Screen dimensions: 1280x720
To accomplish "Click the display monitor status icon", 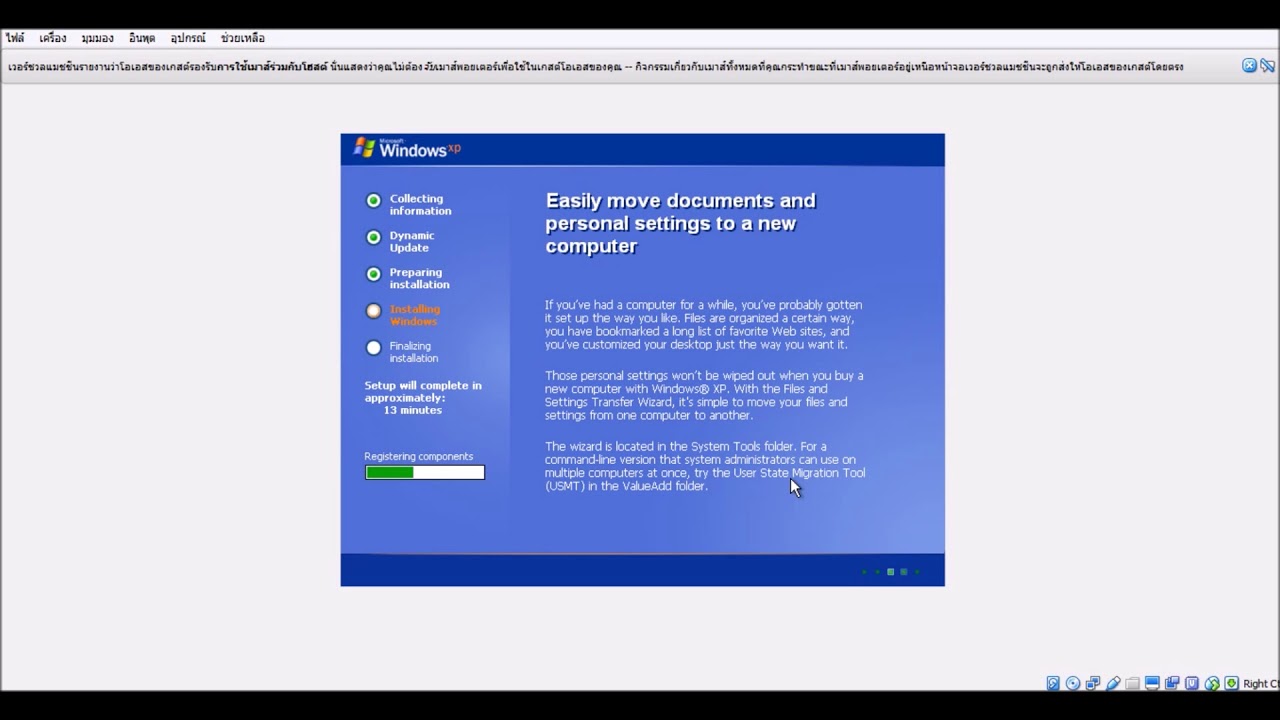I will [1152, 683].
